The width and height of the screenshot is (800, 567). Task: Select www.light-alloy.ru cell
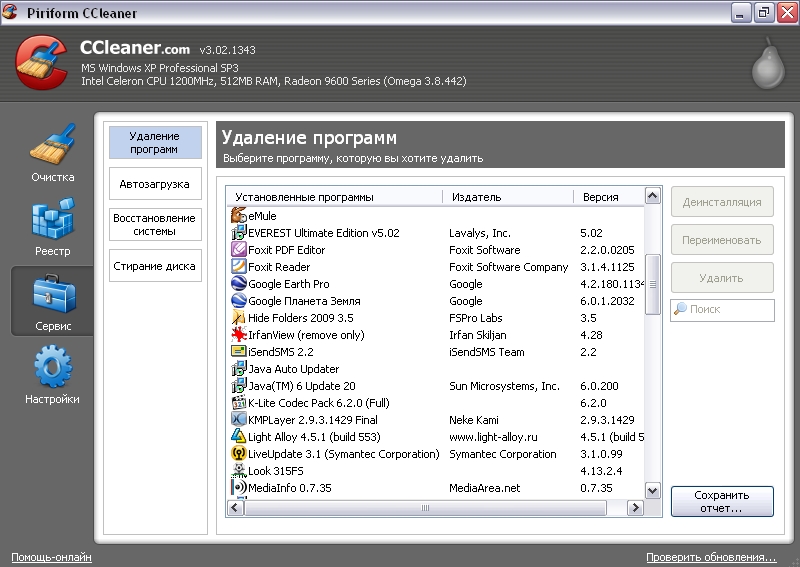pyautogui.click(x=493, y=437)
